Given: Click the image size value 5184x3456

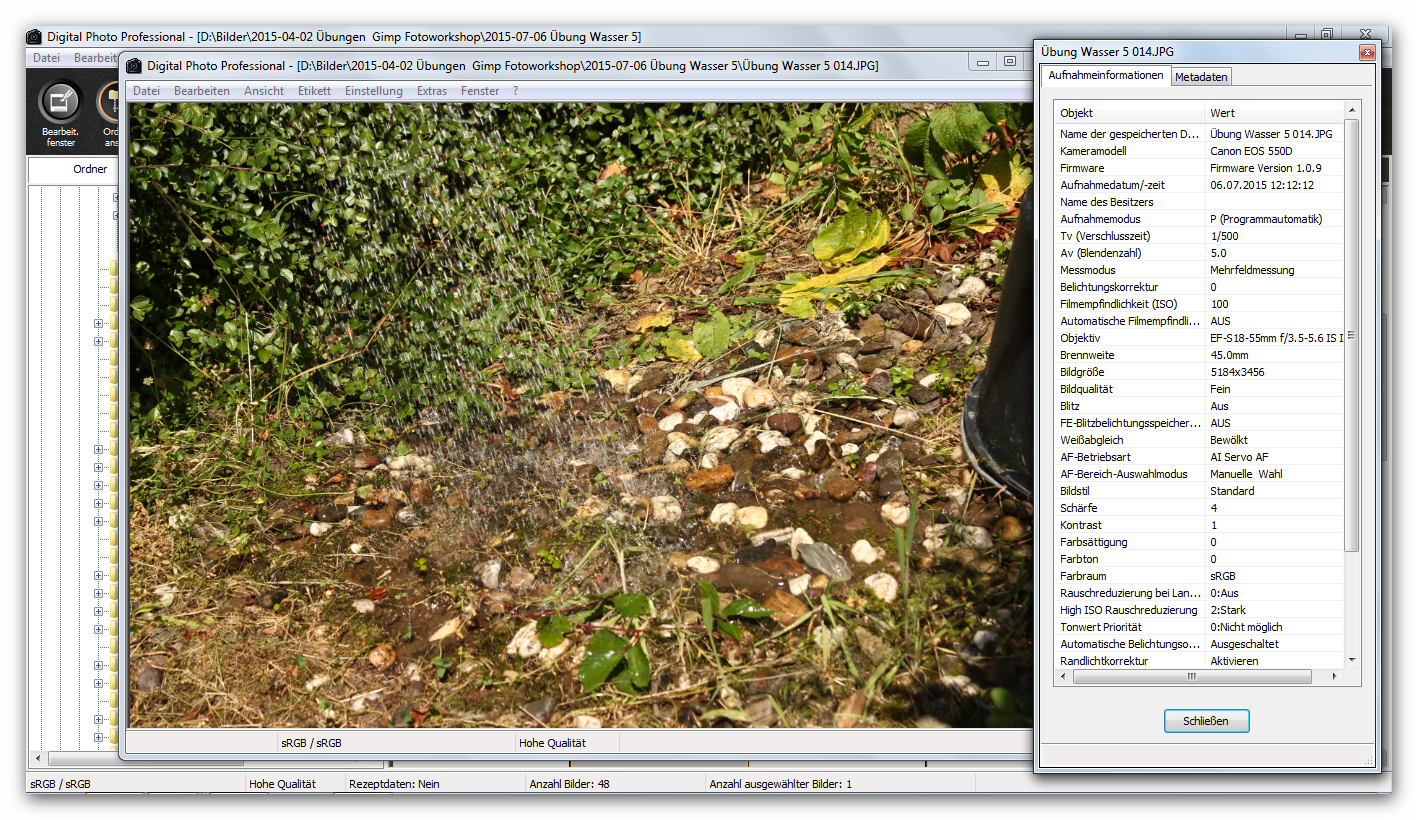Looking at the screenshot, I should tap(1236, 372).
